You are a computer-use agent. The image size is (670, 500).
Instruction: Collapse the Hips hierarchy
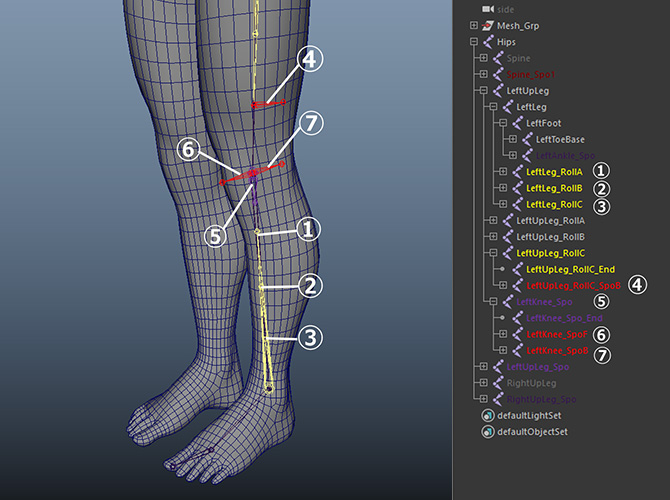(x=473, y=42)
